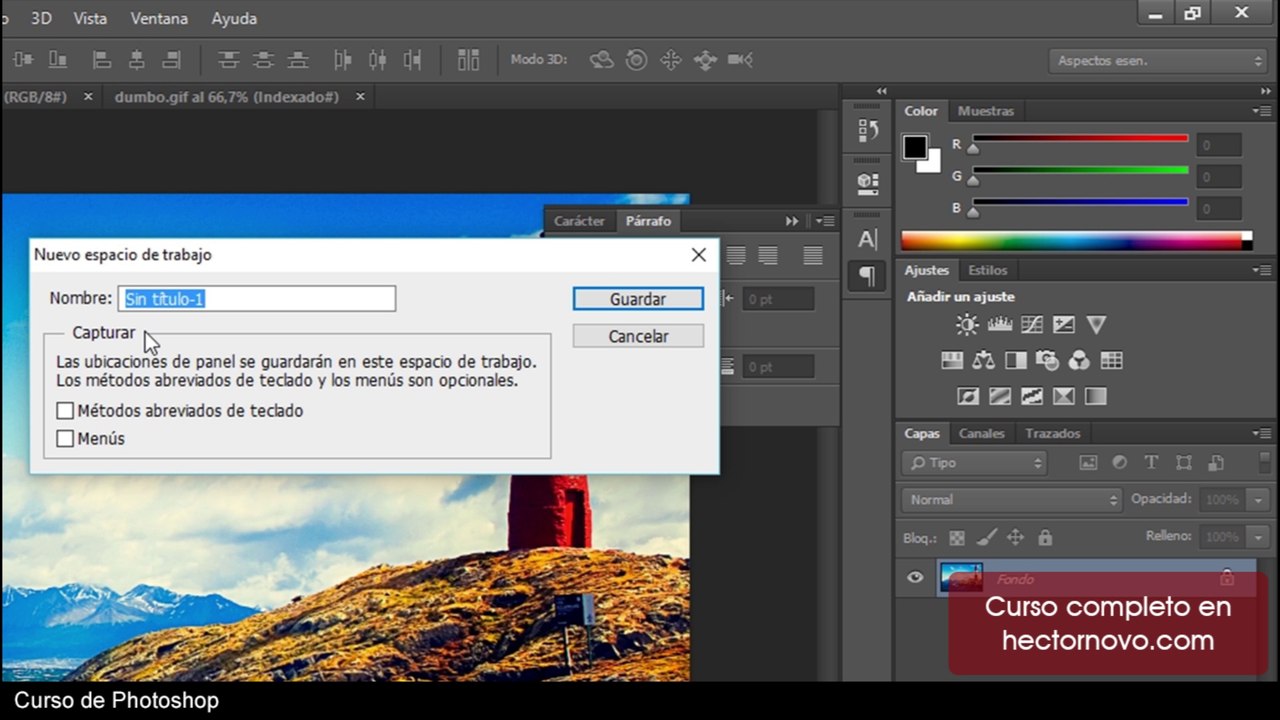Select the 3D rotate mode icon

[601, 60]
